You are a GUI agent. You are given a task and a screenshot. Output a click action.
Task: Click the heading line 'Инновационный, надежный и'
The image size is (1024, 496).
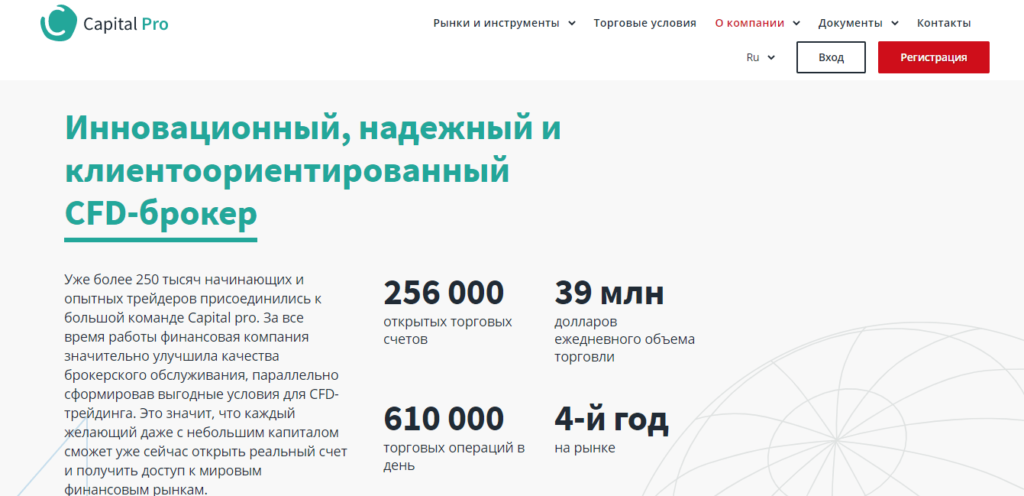click(x=313, y=129)
